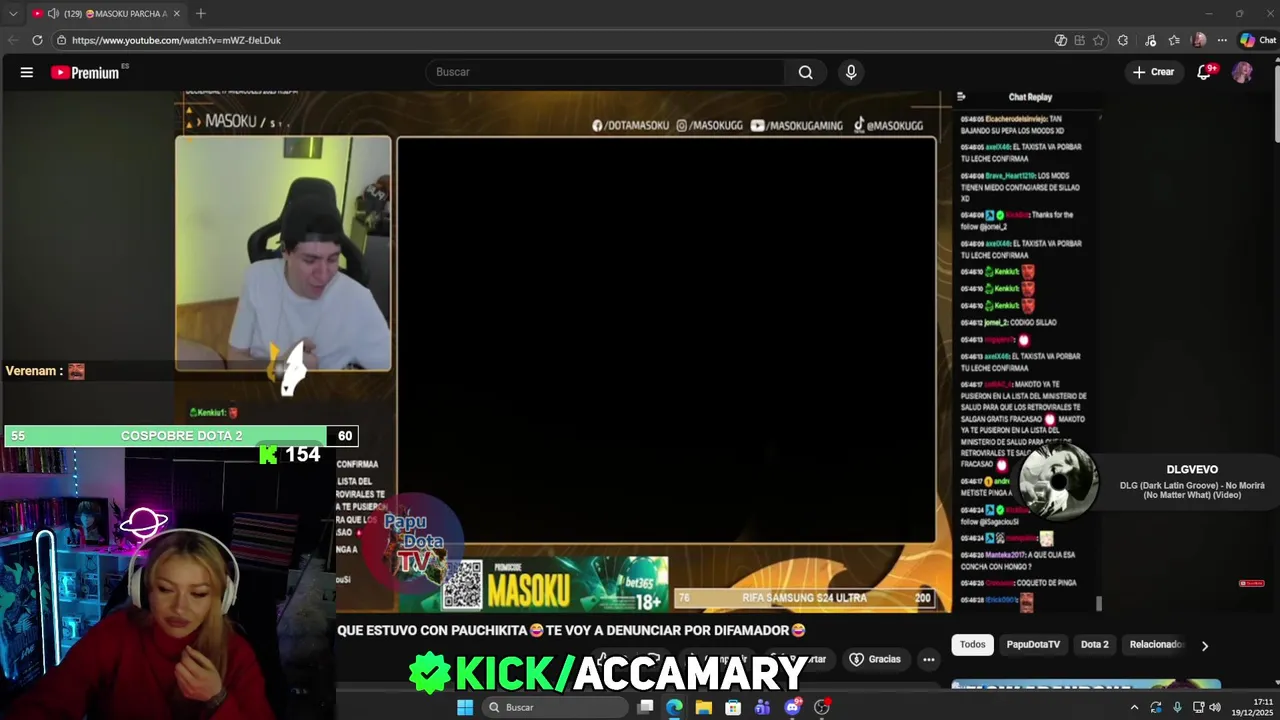
Task: Mute the MASOKU PARCHA tab audio
Action: [x=53, y=14]
